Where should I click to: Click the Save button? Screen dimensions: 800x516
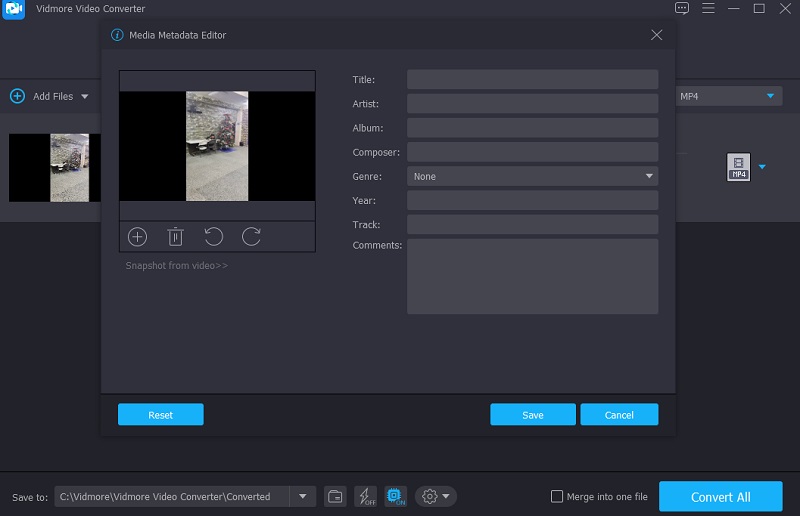532,415
